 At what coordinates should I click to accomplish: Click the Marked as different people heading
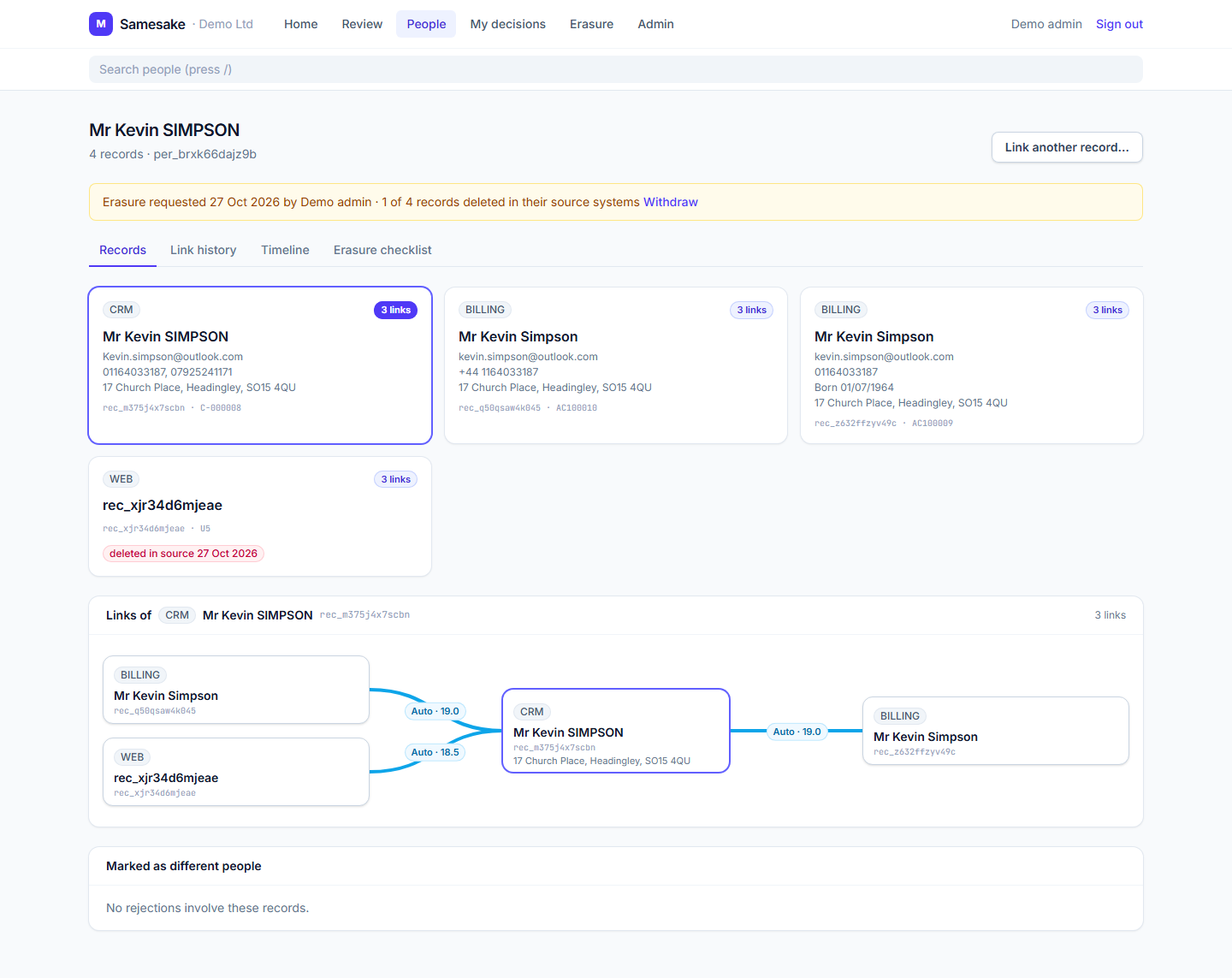[184, 866]
